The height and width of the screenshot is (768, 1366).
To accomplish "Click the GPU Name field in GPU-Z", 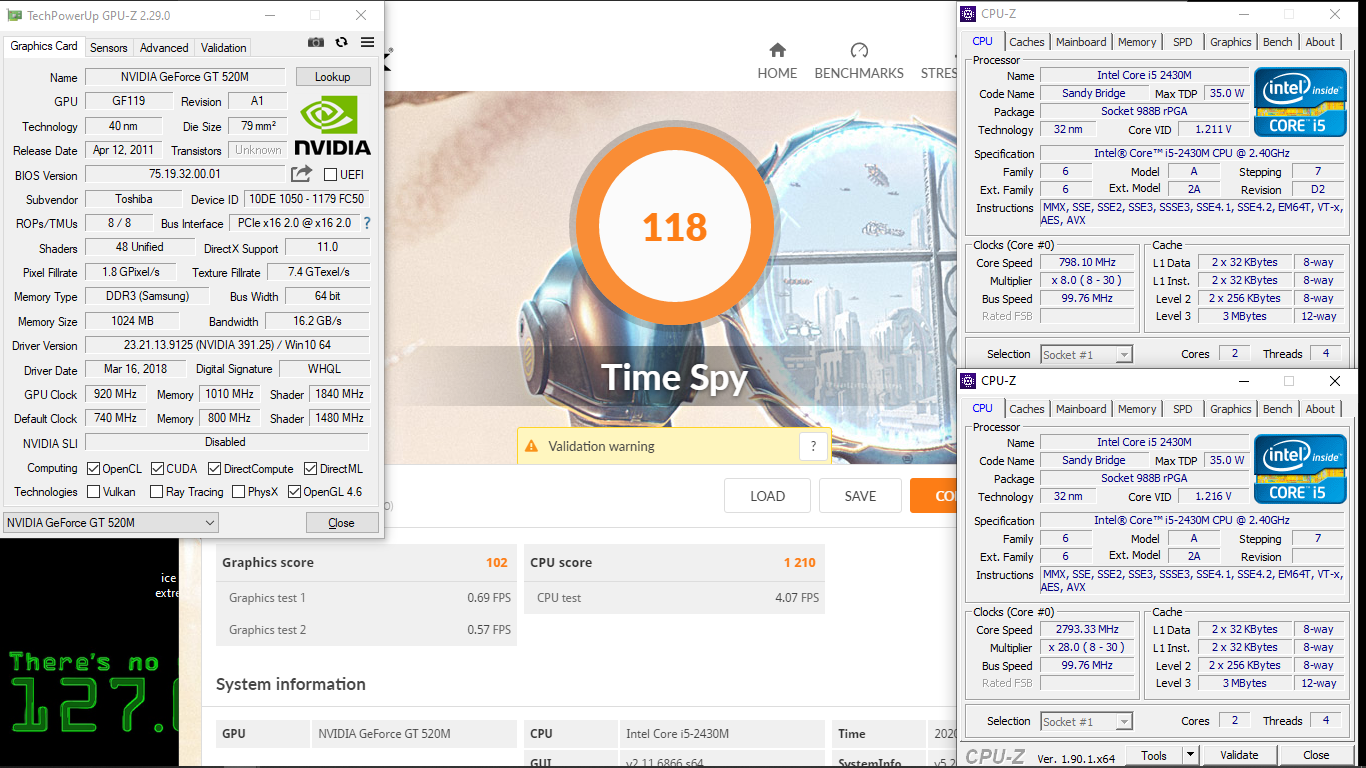I will (187, 77).
